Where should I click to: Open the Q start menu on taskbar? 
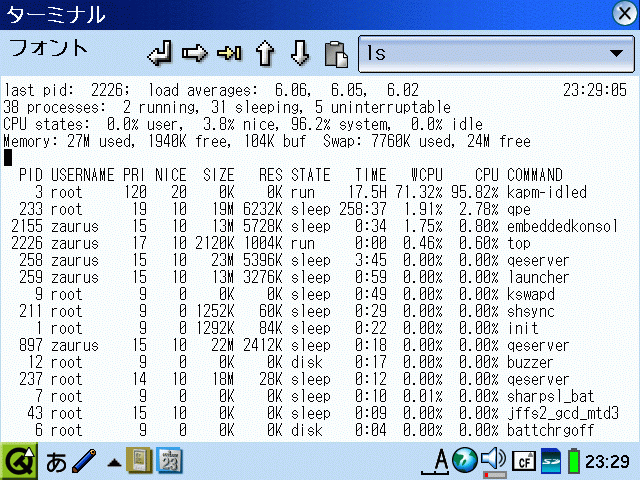coord(19,462)
